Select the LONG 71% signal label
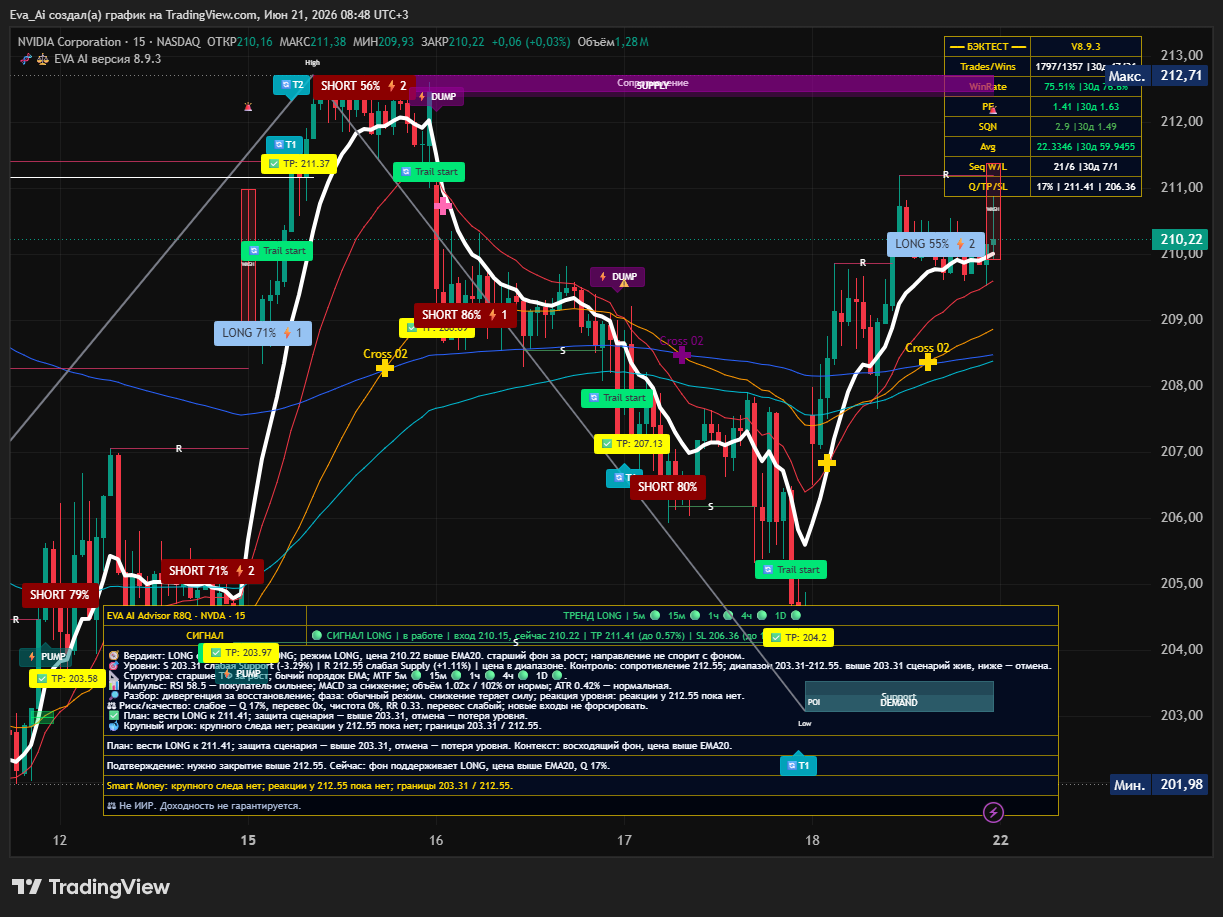 pos(264,333)
